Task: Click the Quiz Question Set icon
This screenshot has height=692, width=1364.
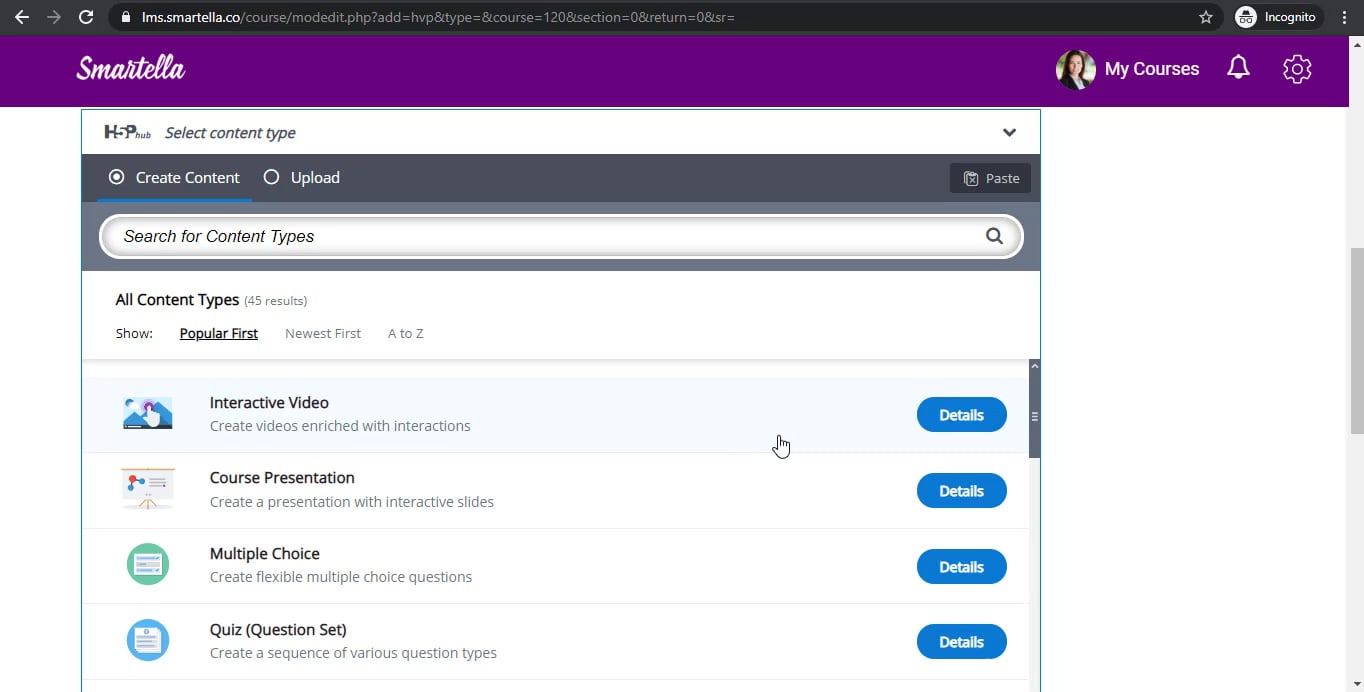Action: [x=148, y=640]
